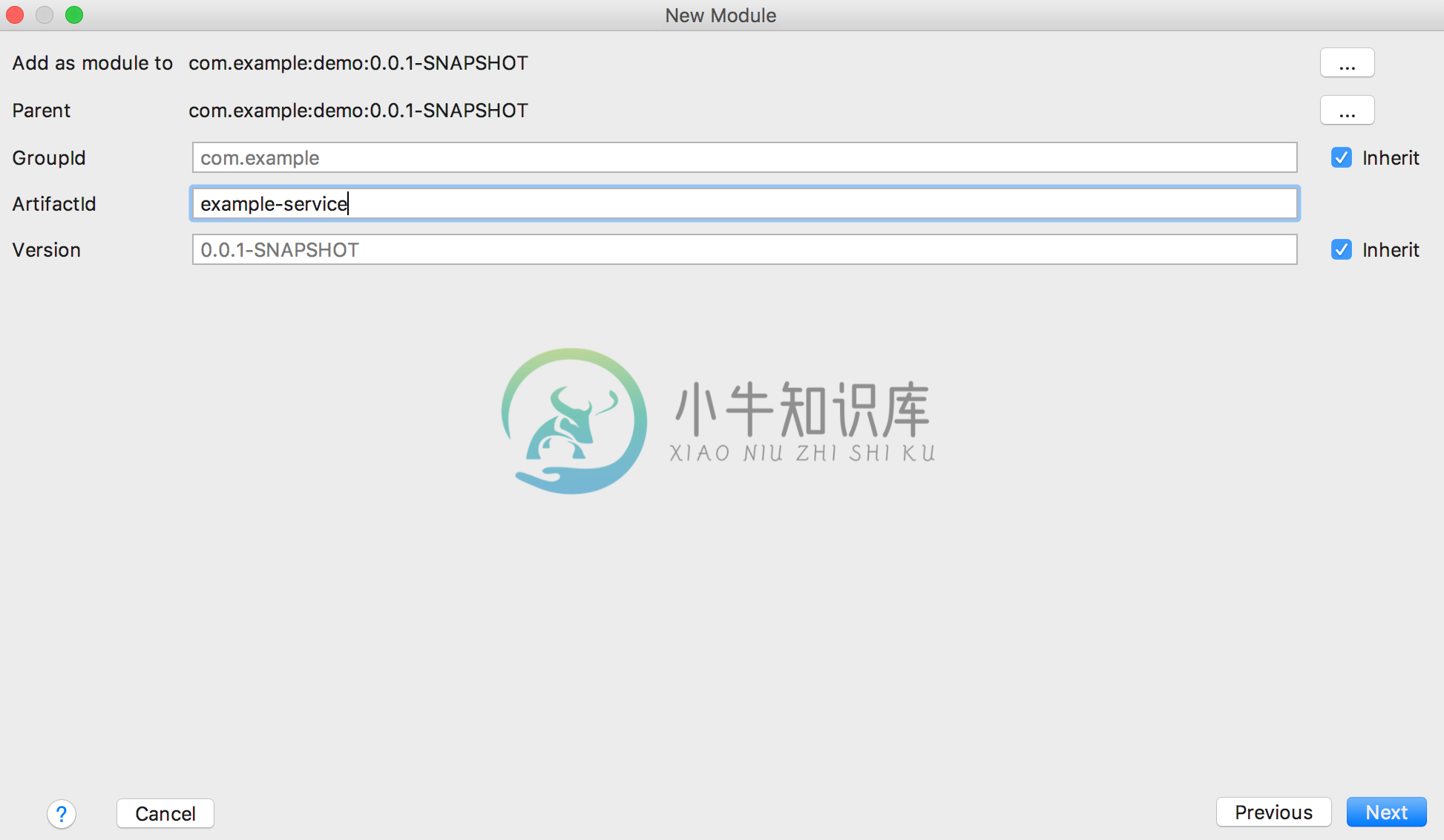Image resolution: width=1444 pixels, height=840 pixels.
Task: Click the '...' button next to Parent field
Action: 1348,110
